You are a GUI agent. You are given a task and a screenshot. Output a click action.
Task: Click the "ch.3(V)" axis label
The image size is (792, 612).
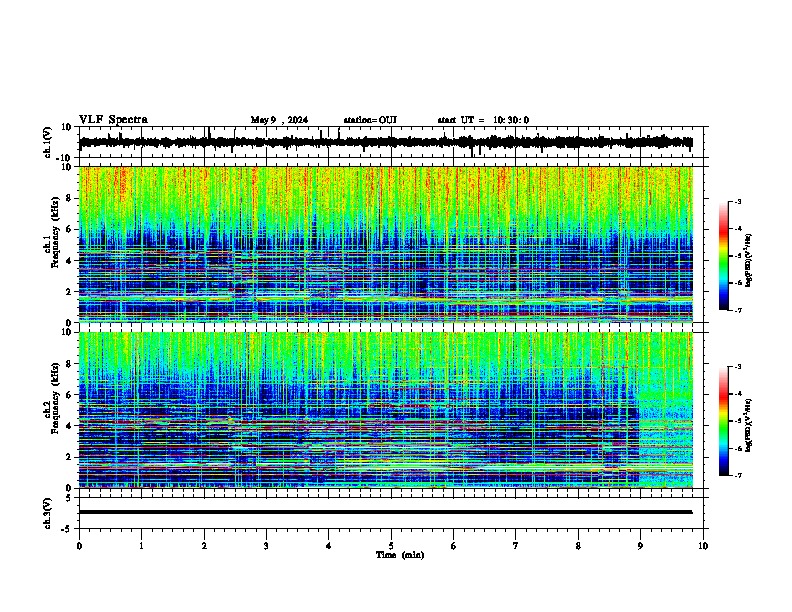click(48, 513)
